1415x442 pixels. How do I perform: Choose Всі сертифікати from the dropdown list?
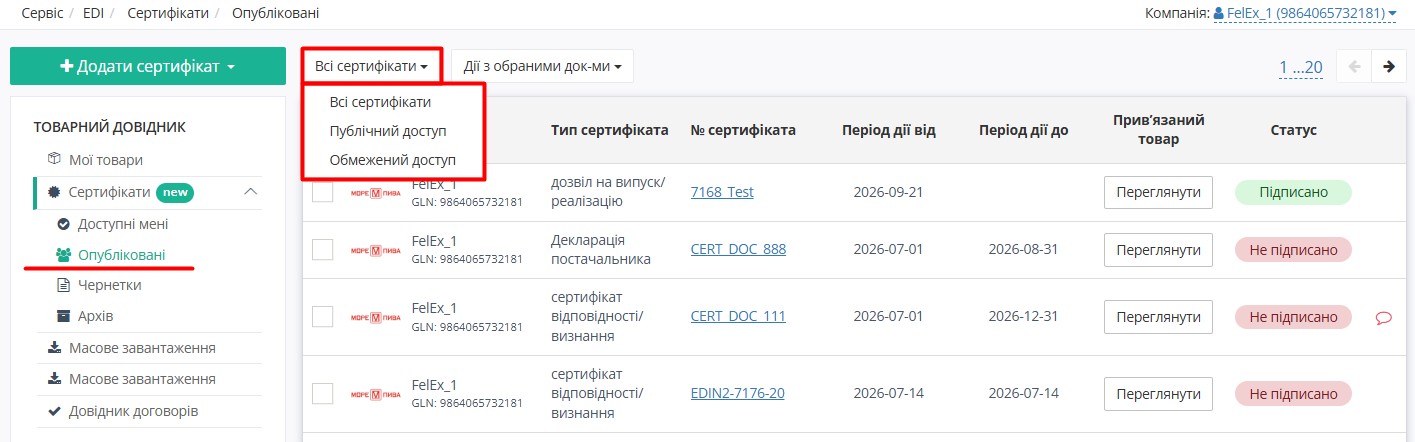click(380, 102)
